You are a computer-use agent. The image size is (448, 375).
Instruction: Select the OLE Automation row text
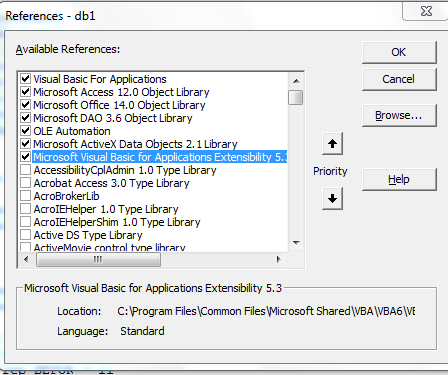pos(72,131)
